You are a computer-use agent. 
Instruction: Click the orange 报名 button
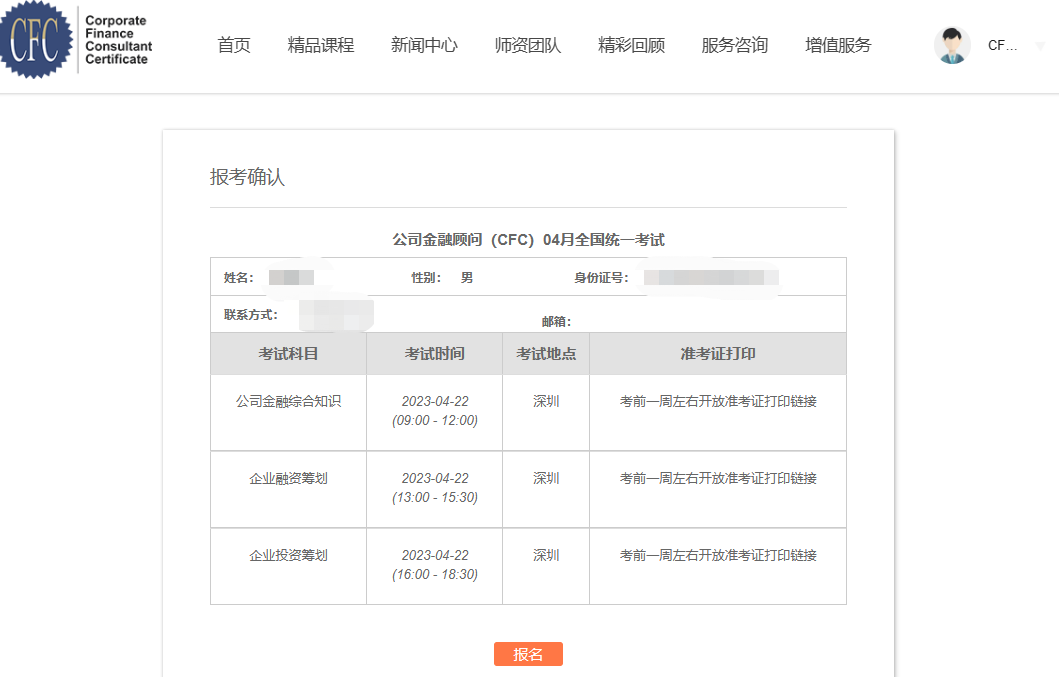(528, 654)
